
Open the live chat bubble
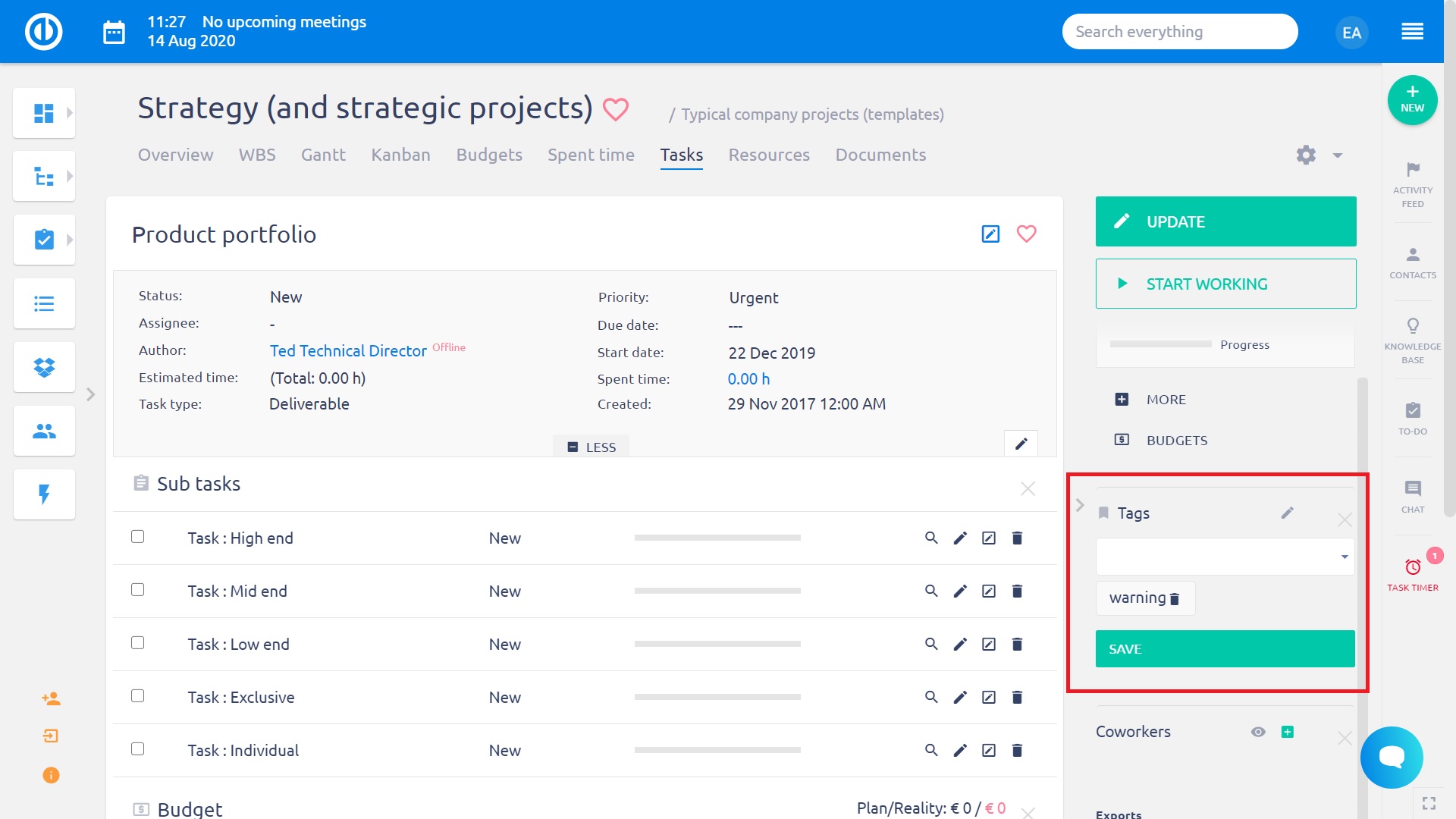pos(1392,757)
